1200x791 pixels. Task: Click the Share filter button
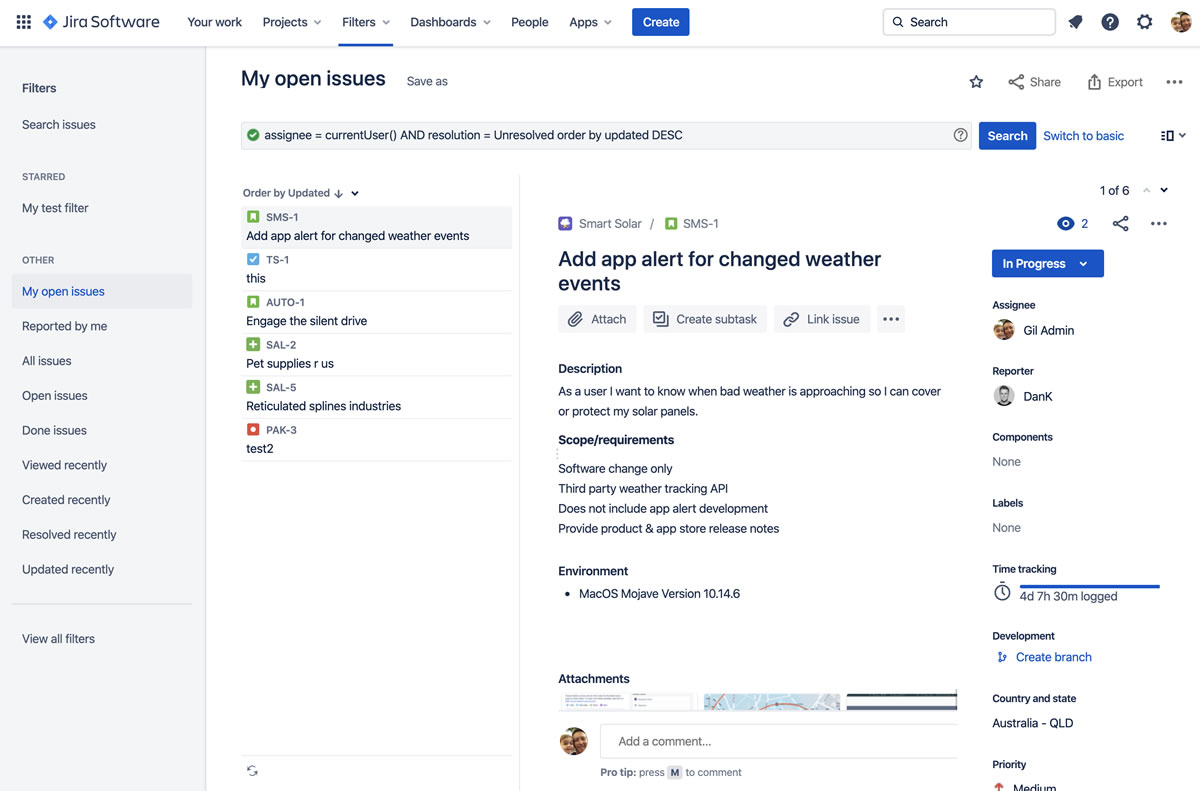click(1034, 82)
